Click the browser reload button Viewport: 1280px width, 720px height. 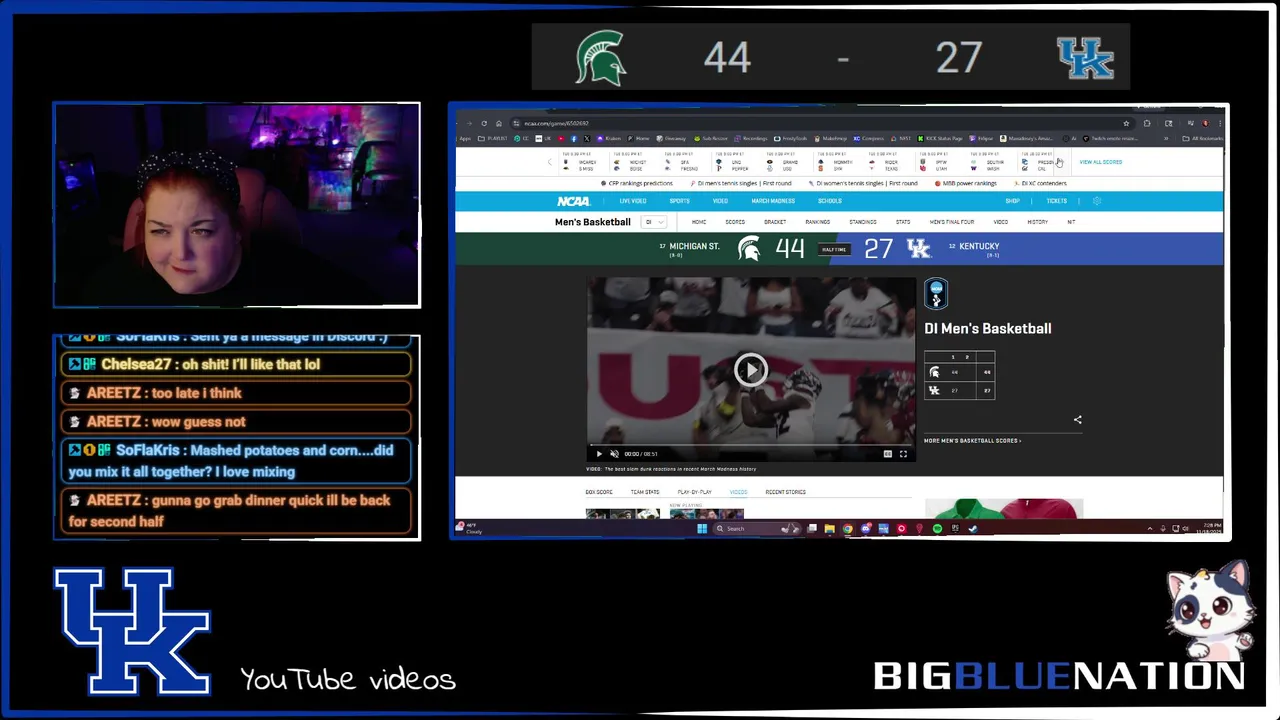[x=484, y=123]
